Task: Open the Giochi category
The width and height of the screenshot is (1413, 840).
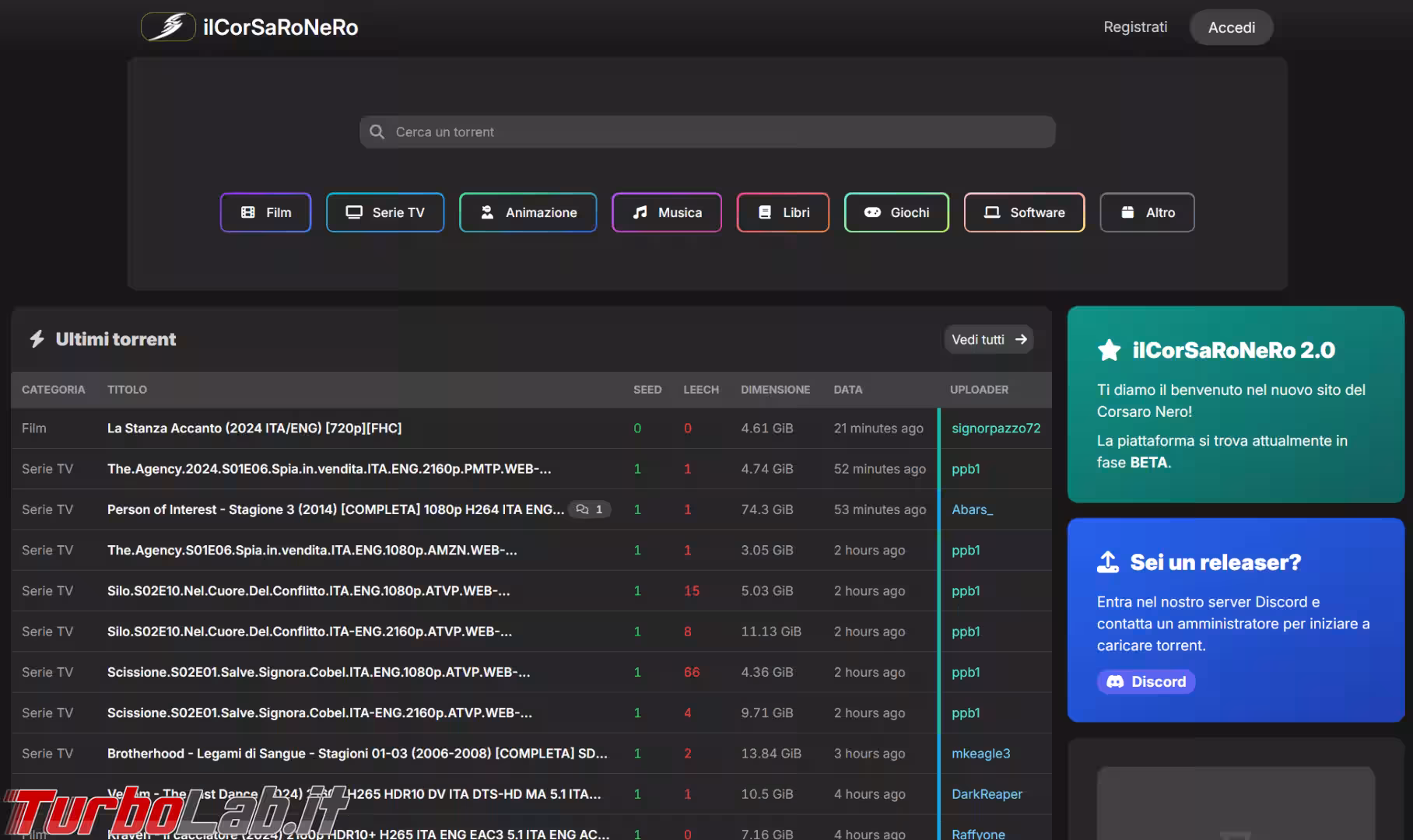Action: click(x=896, y=212)
